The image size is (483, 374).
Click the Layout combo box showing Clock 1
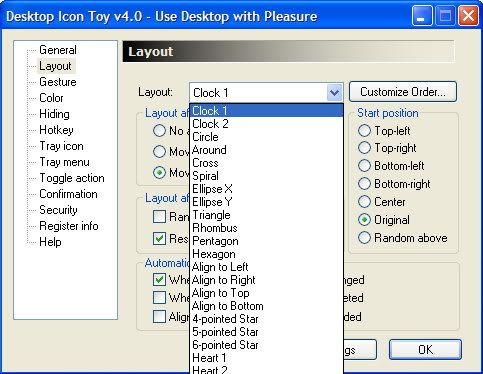(266, 92)
